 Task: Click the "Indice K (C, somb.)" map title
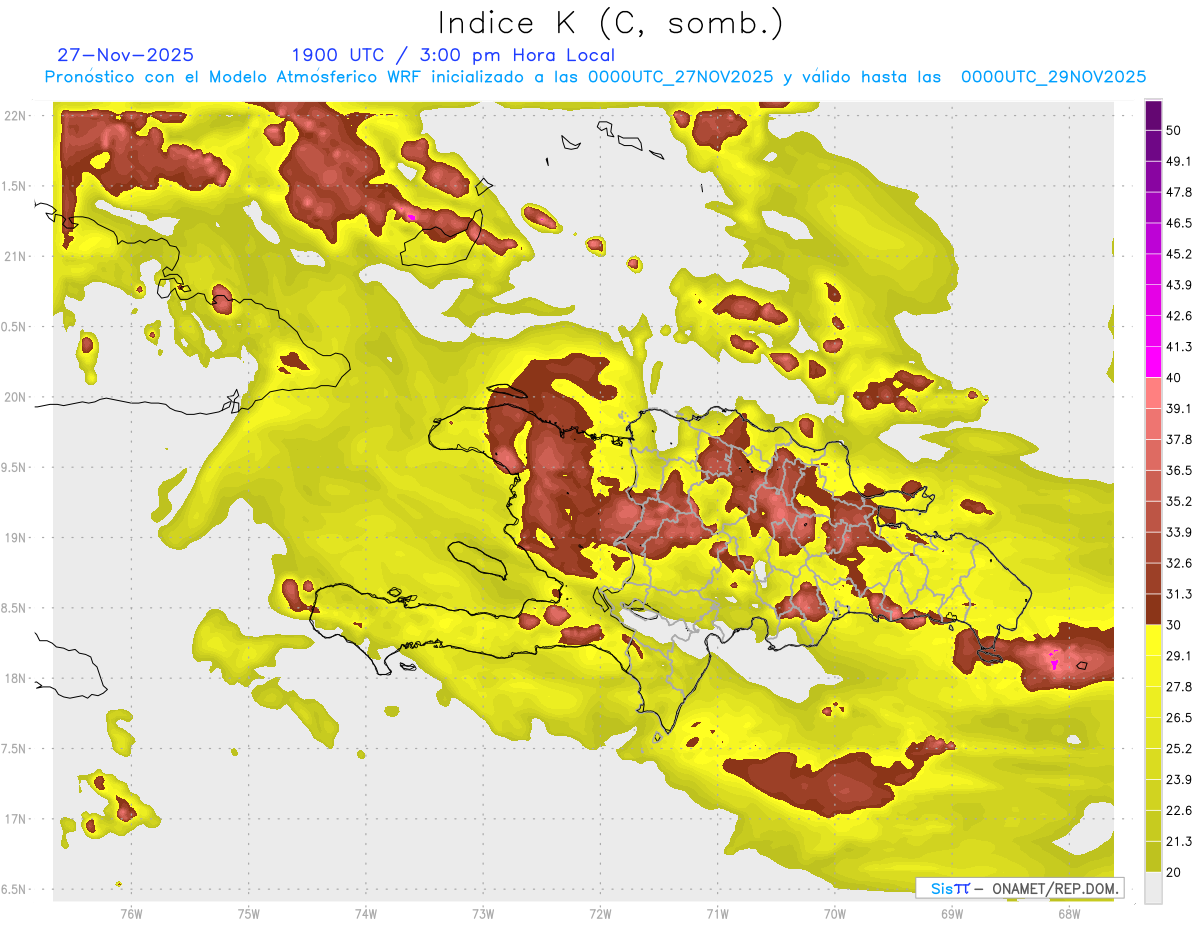[x=611, y=23]
